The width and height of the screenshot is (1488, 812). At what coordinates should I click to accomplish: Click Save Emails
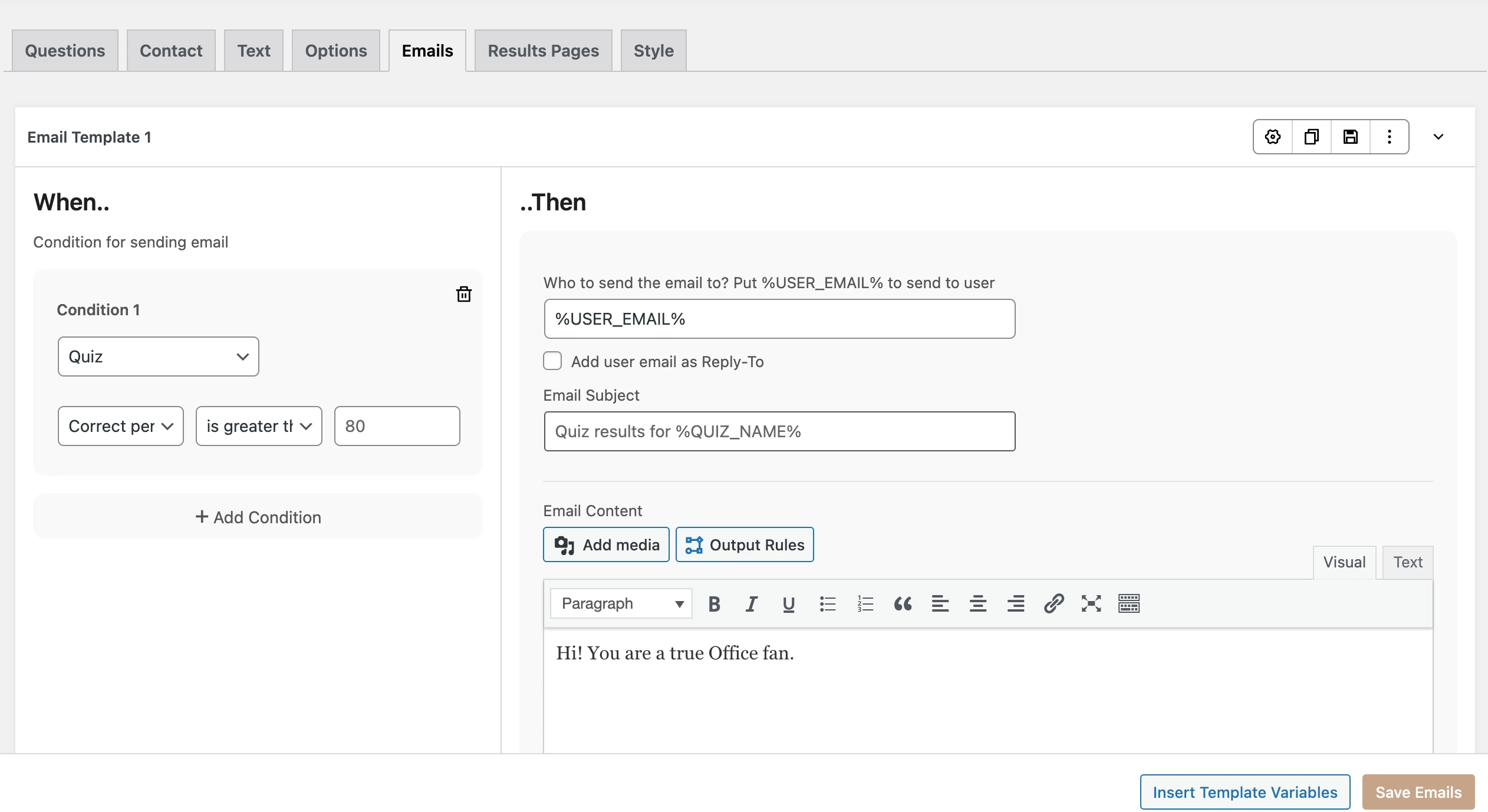tap(1417, 791)
